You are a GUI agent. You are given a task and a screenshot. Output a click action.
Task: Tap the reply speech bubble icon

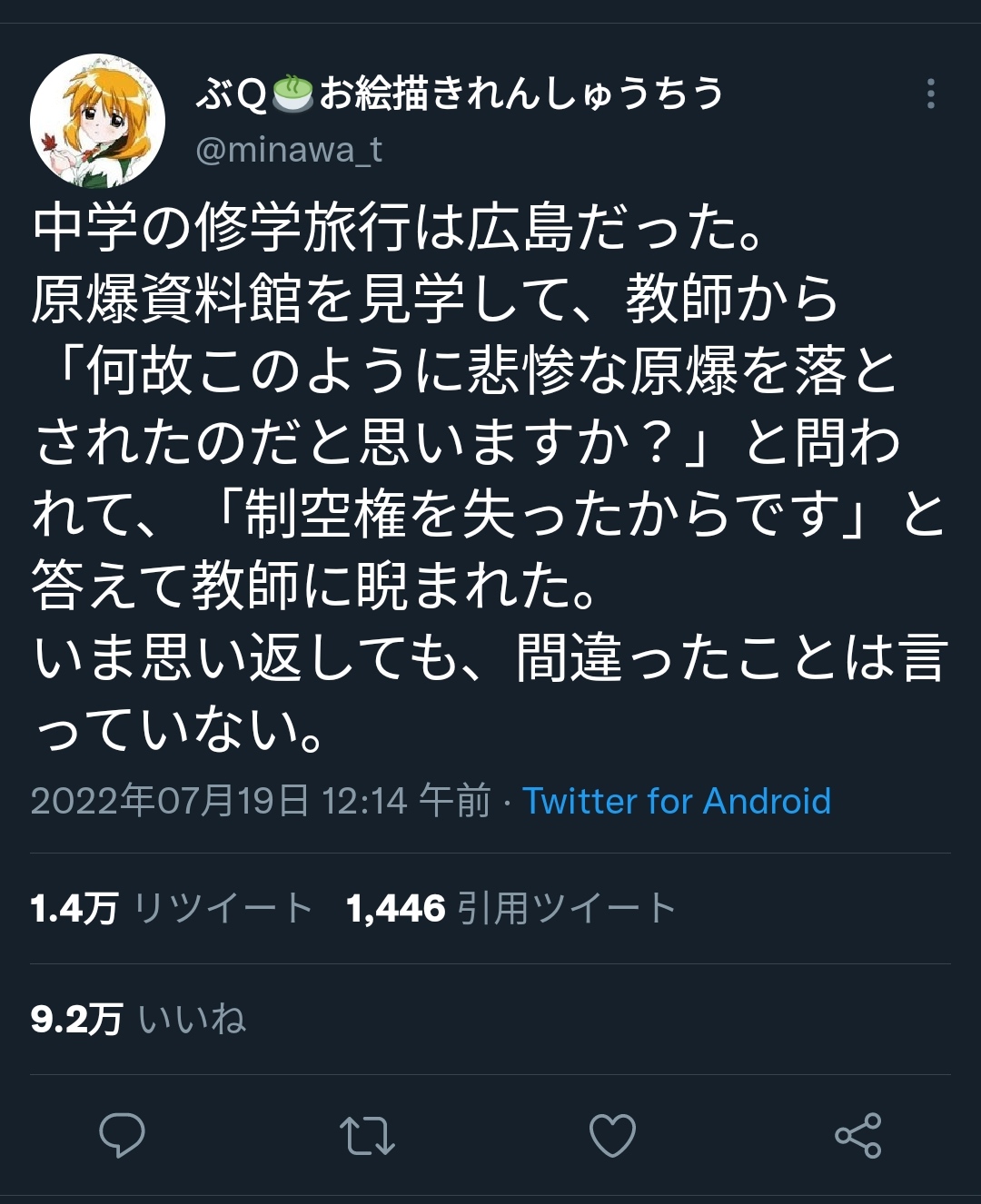tap(122, 1135)
